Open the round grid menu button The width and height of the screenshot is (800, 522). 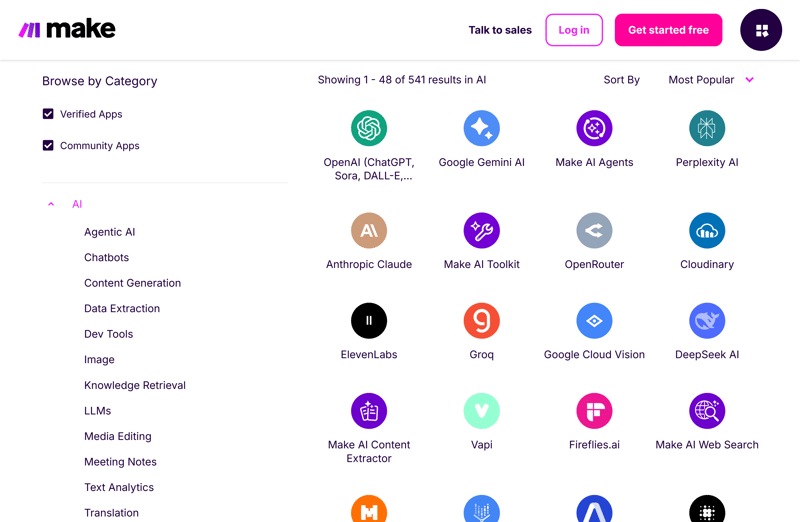click(x=761, y=30)
